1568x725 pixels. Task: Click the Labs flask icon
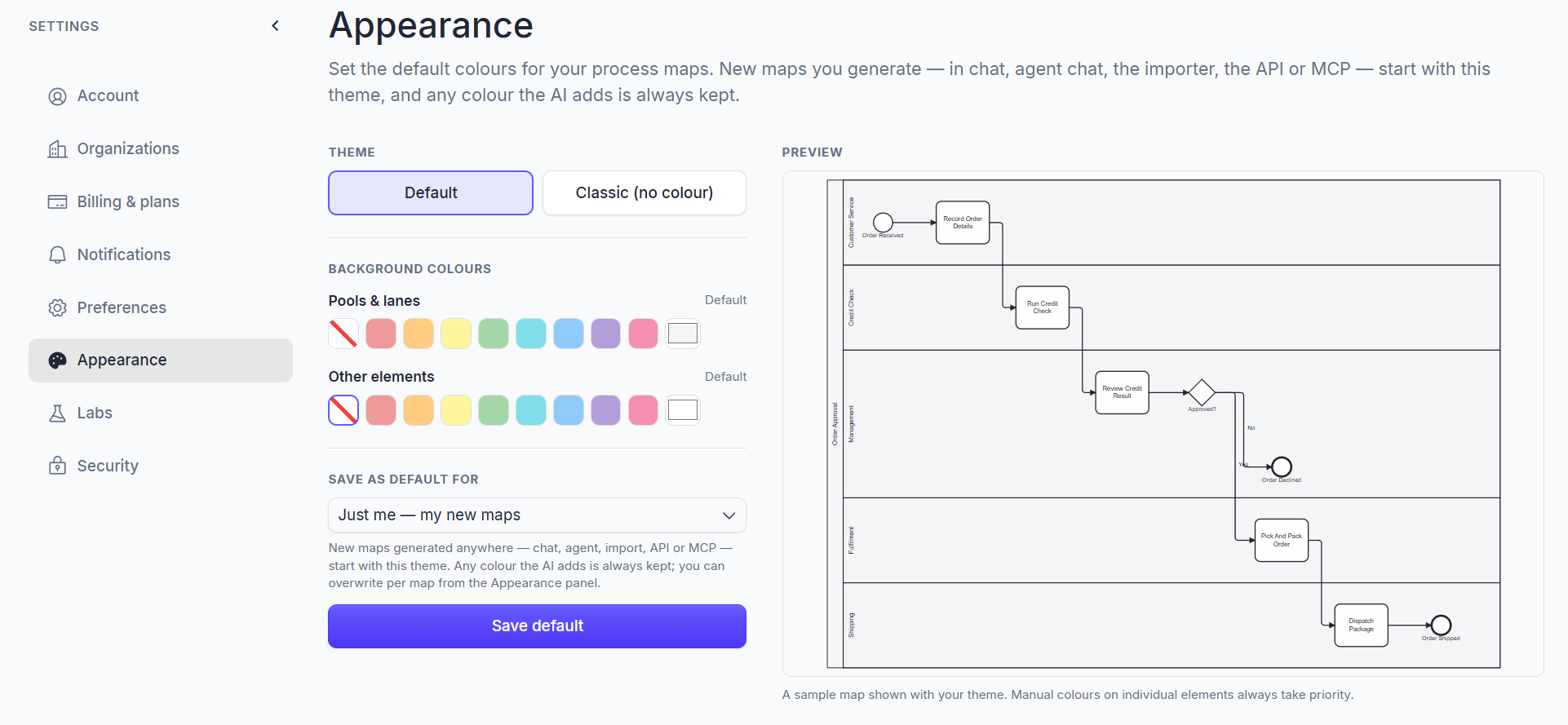[x=57, y=413]
